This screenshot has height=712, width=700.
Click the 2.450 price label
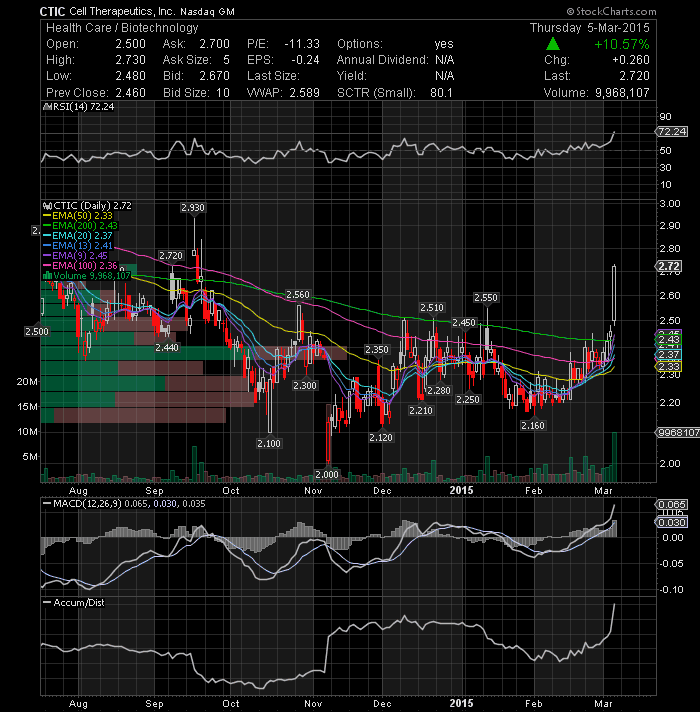click(464, 322)
